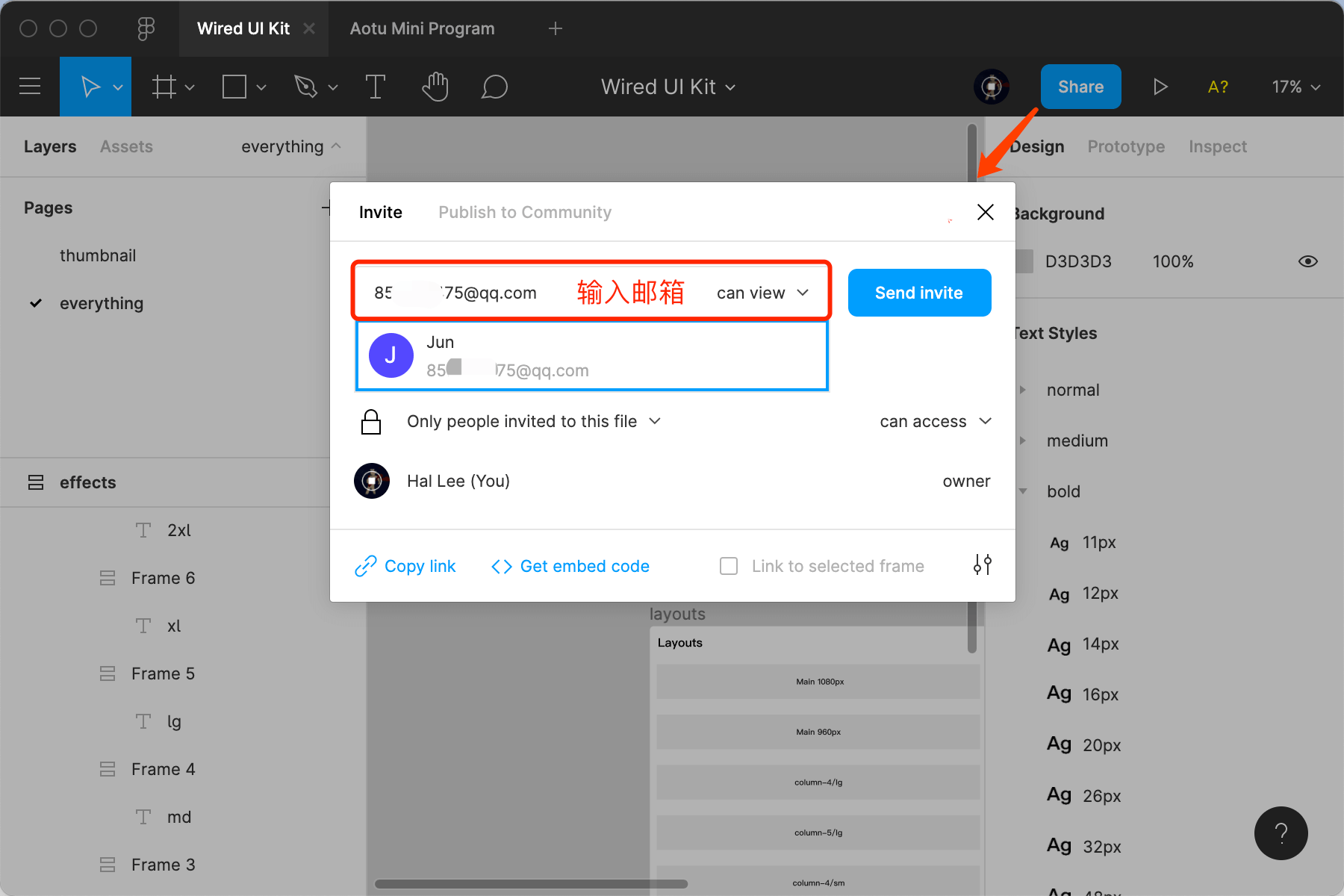The height and width of the screenshot is (896, 1344).
Task: Click the Send invite button
Action: pyautogui.click(x=919, y=293)
